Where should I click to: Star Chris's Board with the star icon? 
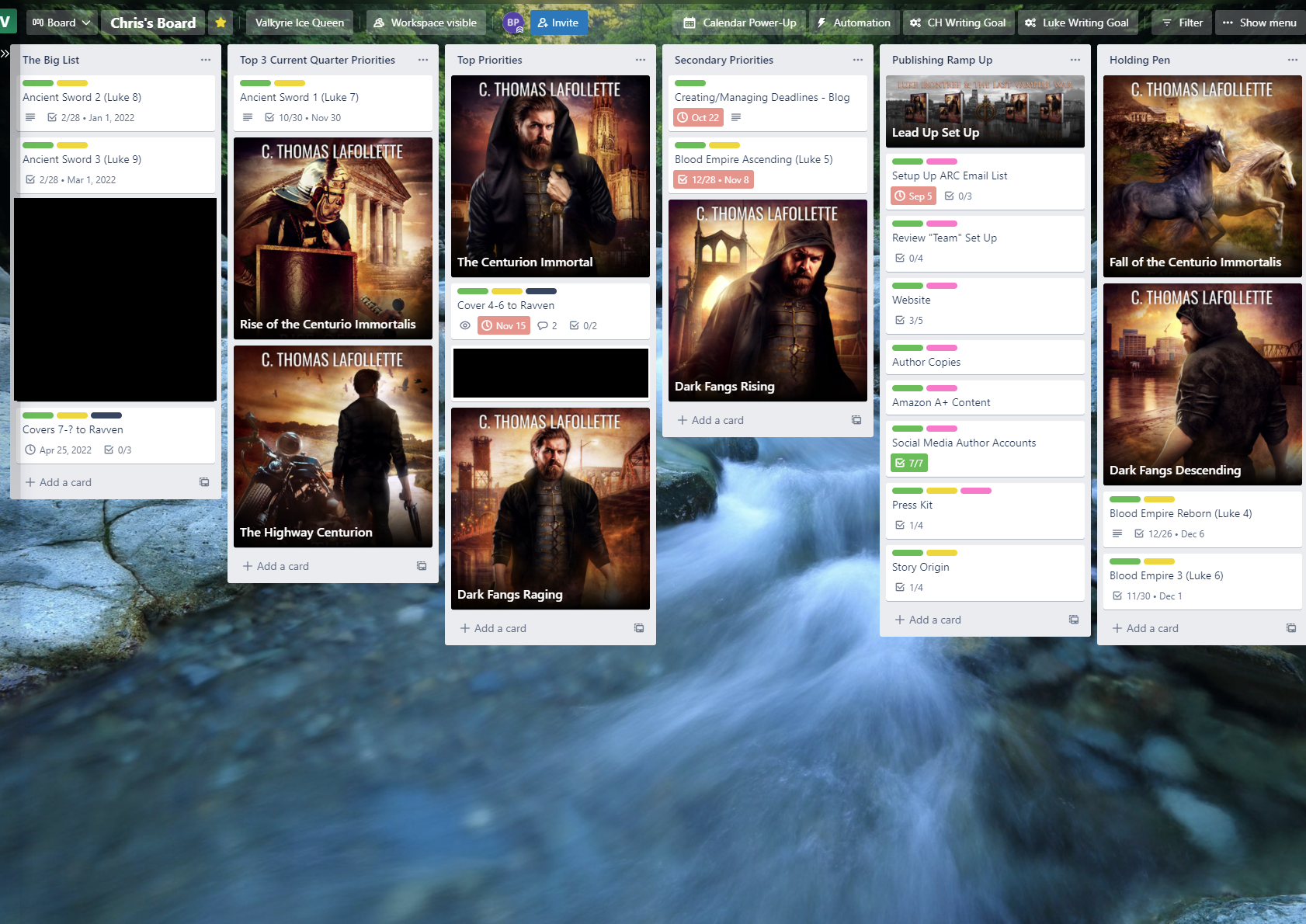tap(221, 23)
